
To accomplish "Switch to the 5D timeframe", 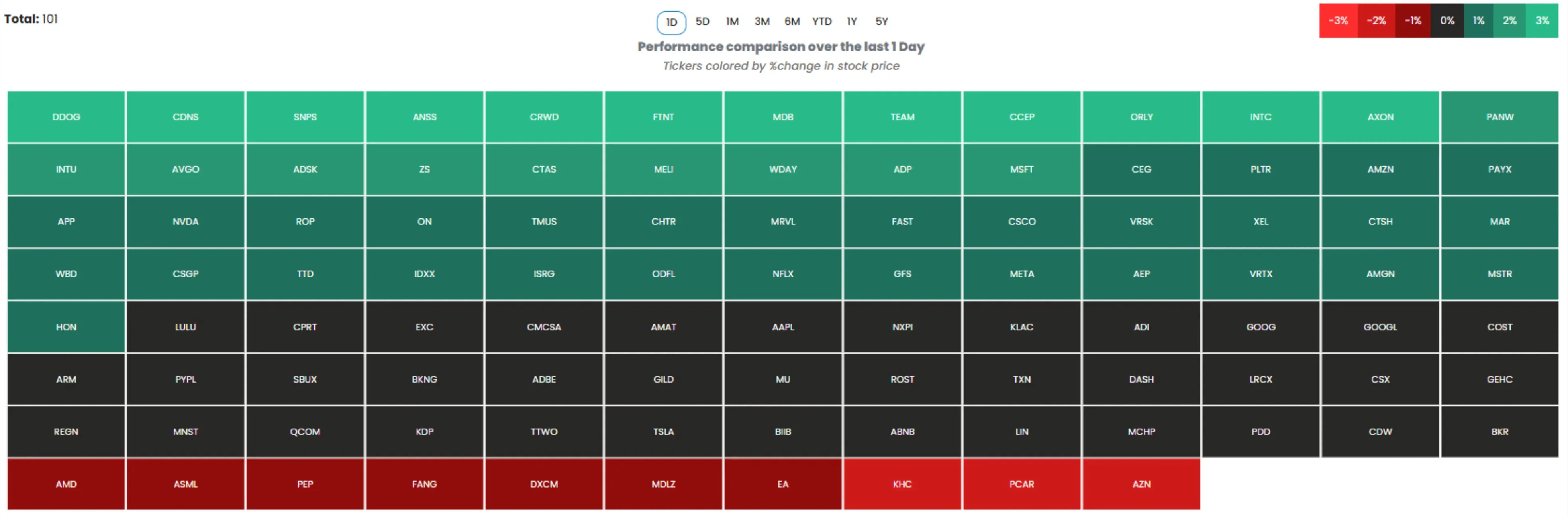I will (x=702, y=21).
